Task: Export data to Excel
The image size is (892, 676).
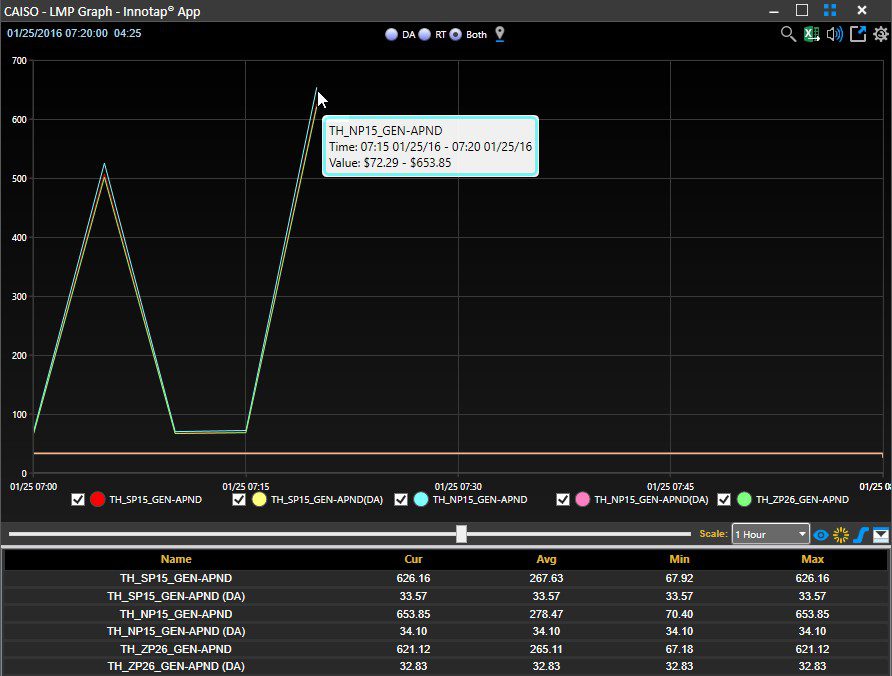Action: tap(811, 34)
